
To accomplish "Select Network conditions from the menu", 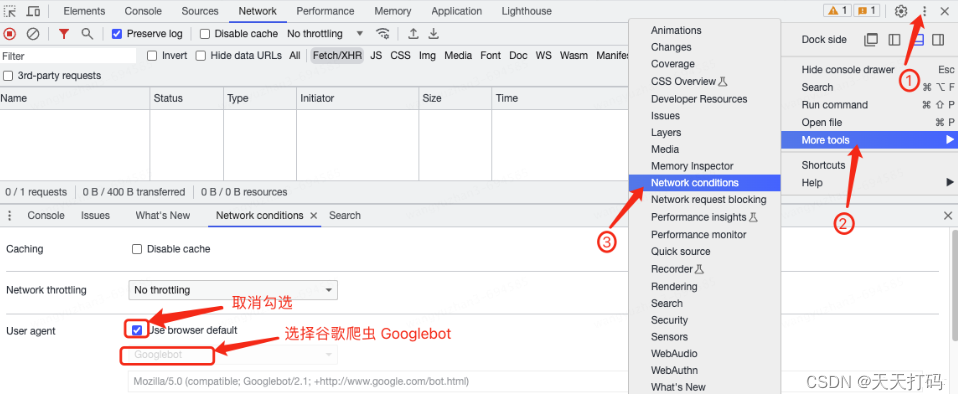I will (x=695, y=183).
